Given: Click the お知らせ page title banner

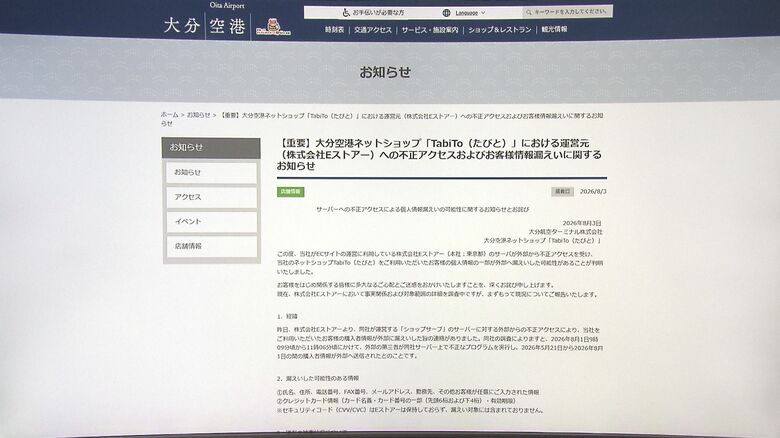Looking at the screenshot, I should 385,72.
